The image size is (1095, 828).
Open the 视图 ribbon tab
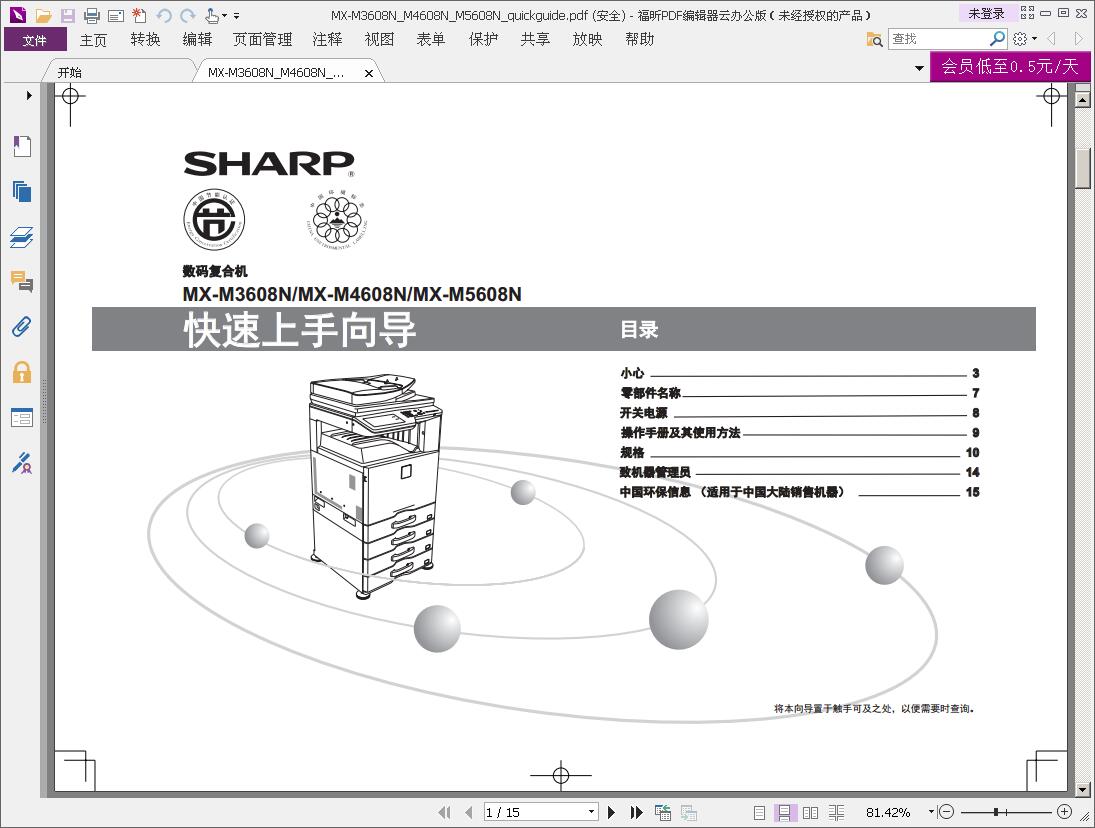[379, 40]
